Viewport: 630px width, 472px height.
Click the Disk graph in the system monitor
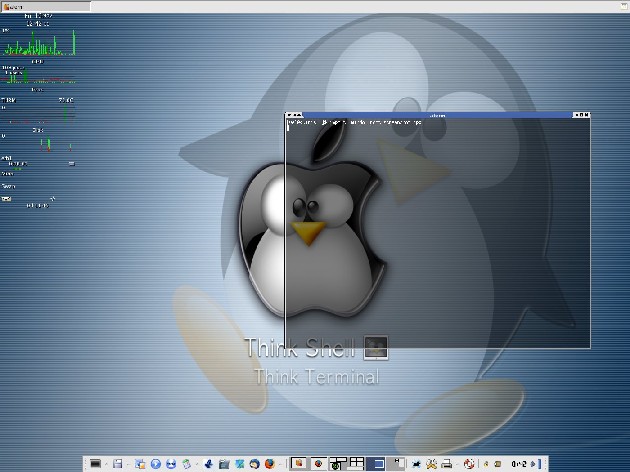click(39, 143)
